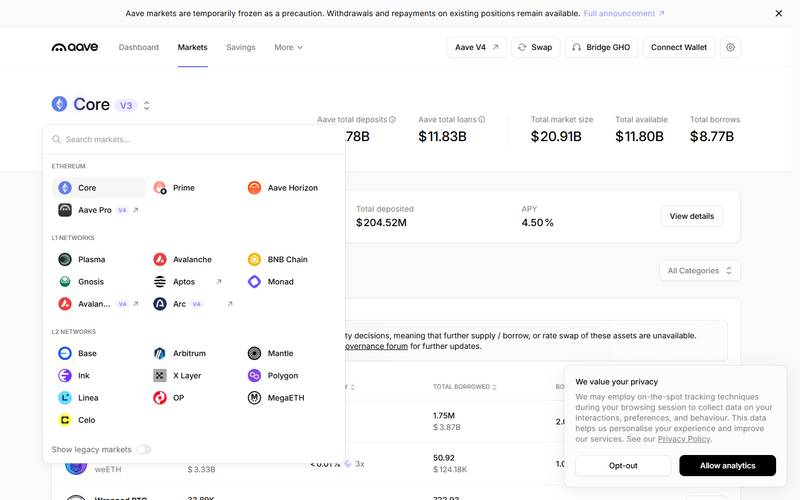Open the Aave V4 external link button
800x500 pixels.
tap(477, 47)
